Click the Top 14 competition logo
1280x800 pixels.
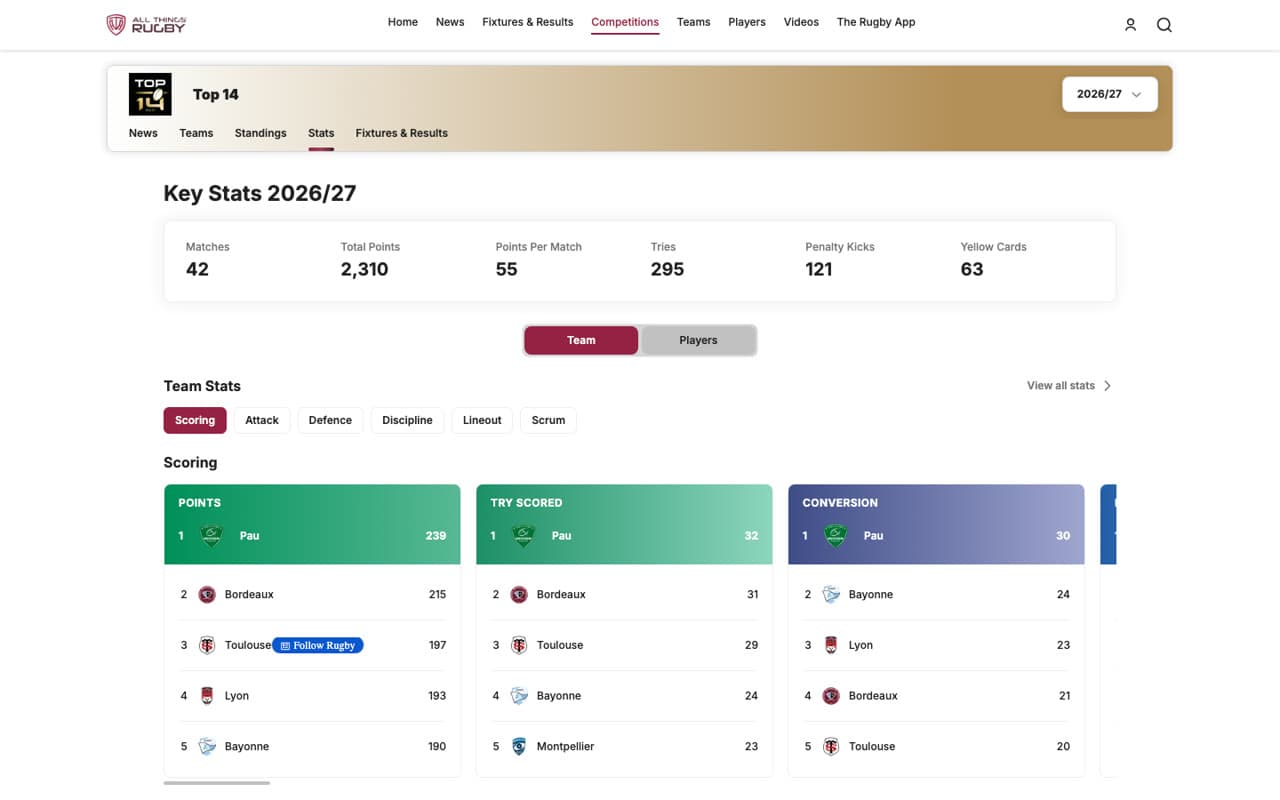pyautogui.click(x=150, y=94)
